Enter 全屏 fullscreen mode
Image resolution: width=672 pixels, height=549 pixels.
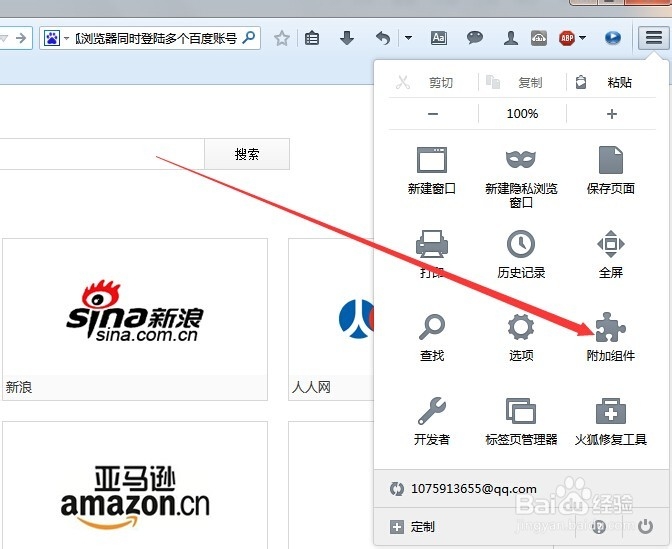point(611,255)
